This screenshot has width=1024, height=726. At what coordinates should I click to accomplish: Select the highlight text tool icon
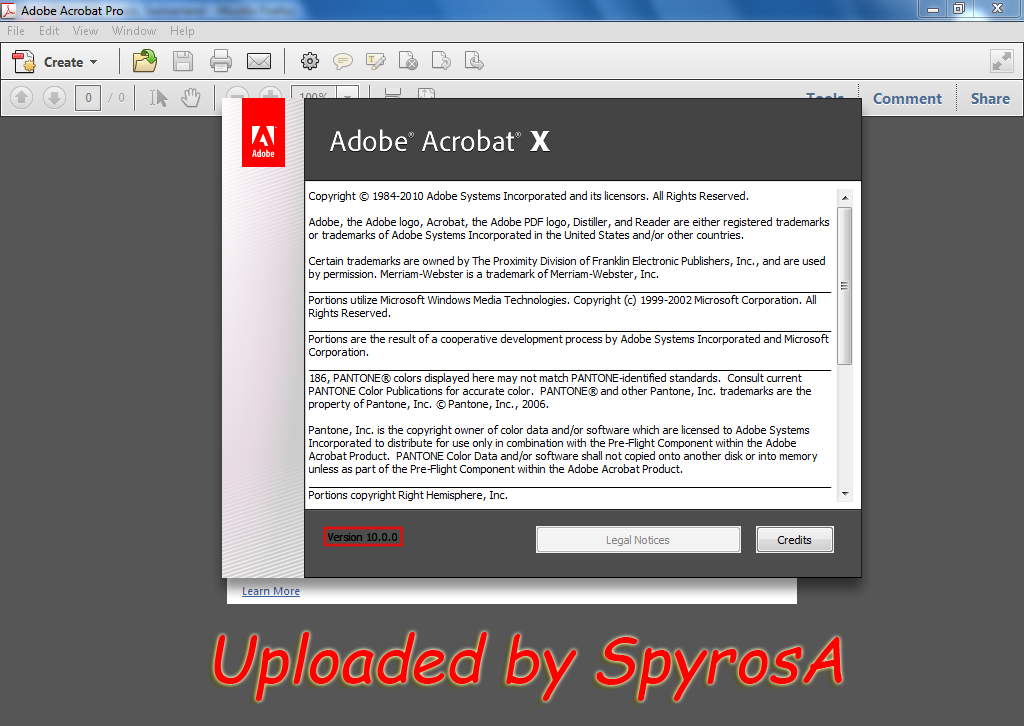point(376,61)
